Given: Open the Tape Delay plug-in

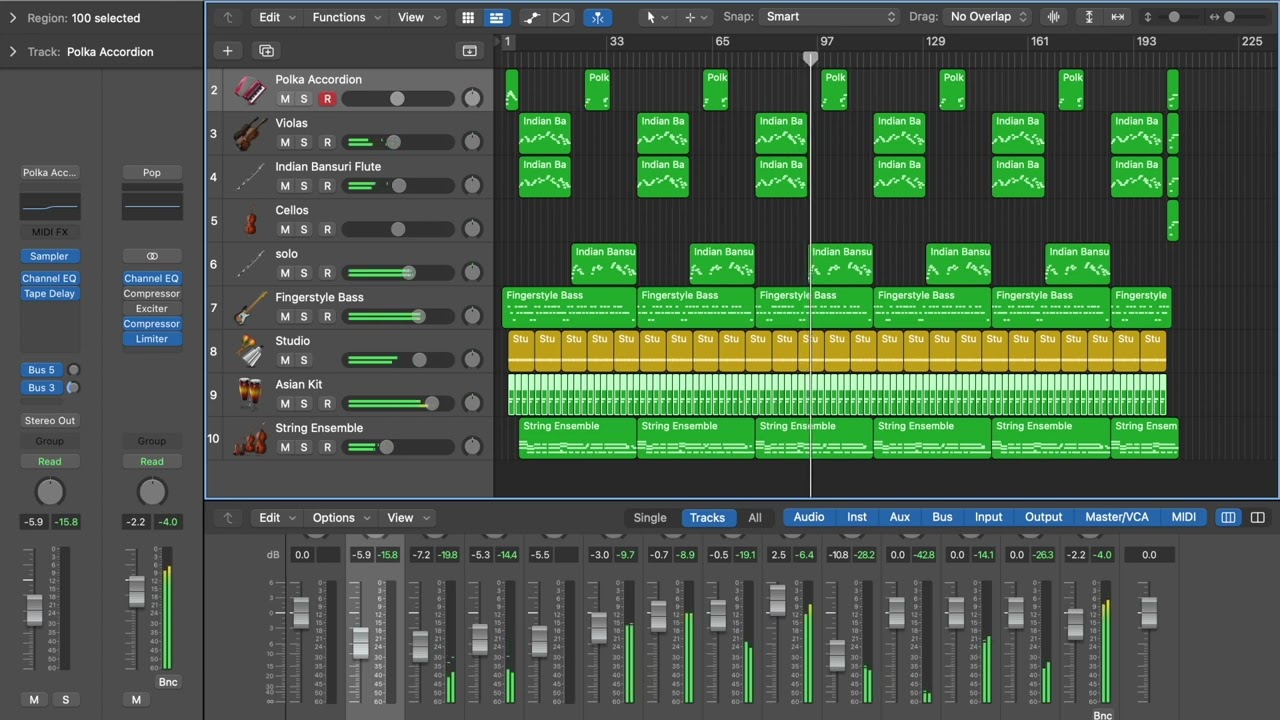Looking at the screenshot, I should click(49, 294).
